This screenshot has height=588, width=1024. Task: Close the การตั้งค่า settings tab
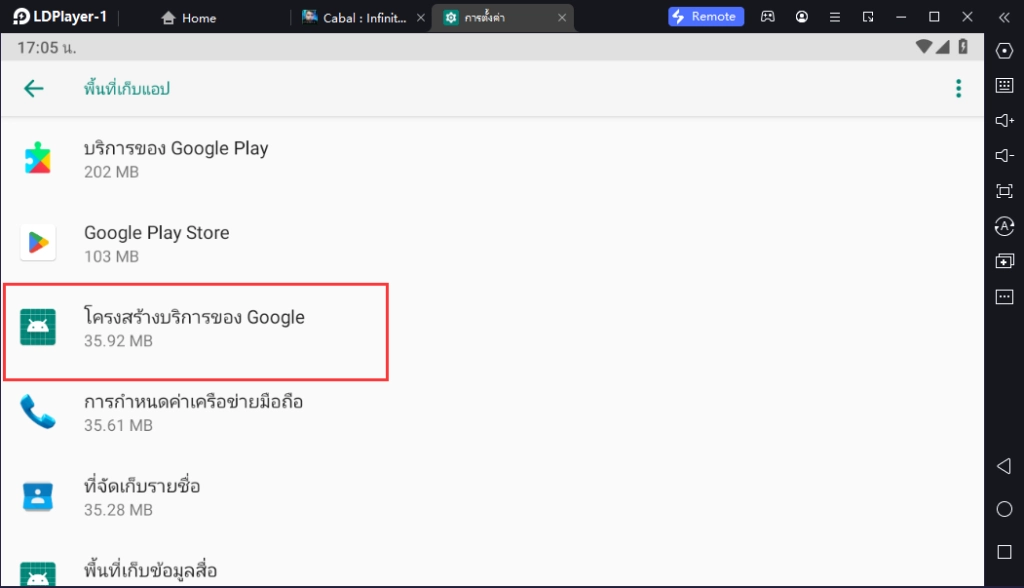click(562, 18)
